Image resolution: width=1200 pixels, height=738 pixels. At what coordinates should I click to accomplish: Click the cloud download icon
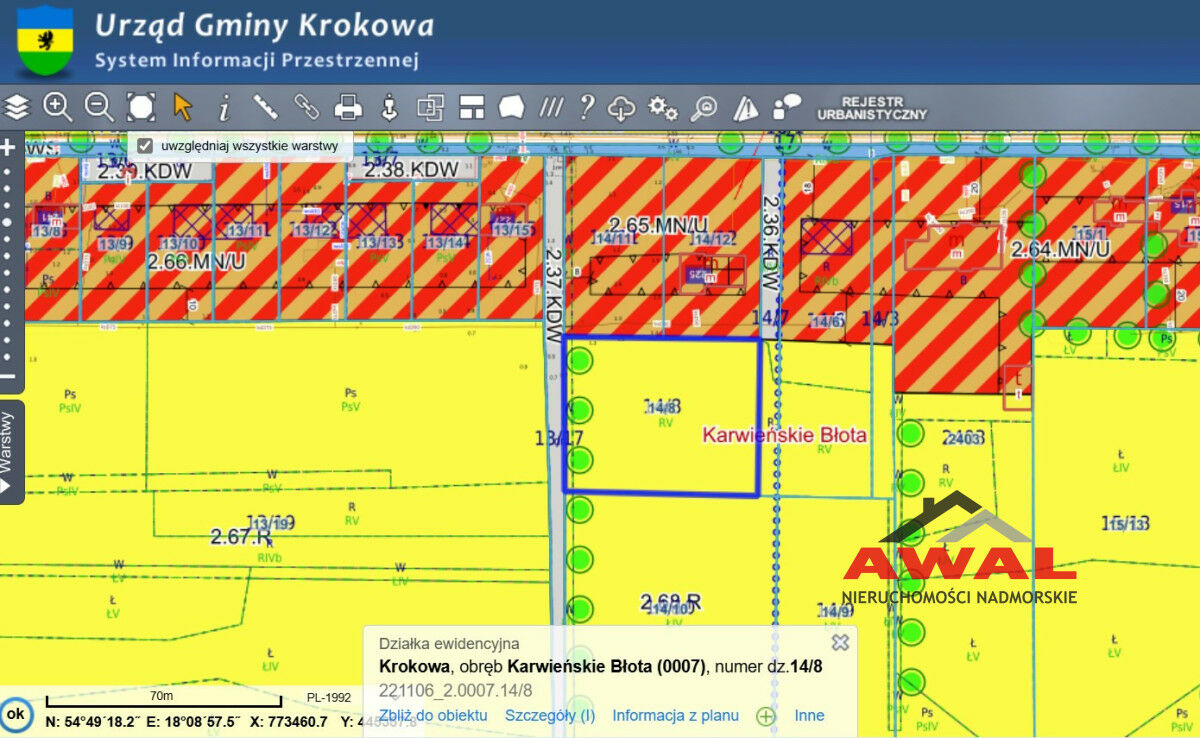pos(622,106)
